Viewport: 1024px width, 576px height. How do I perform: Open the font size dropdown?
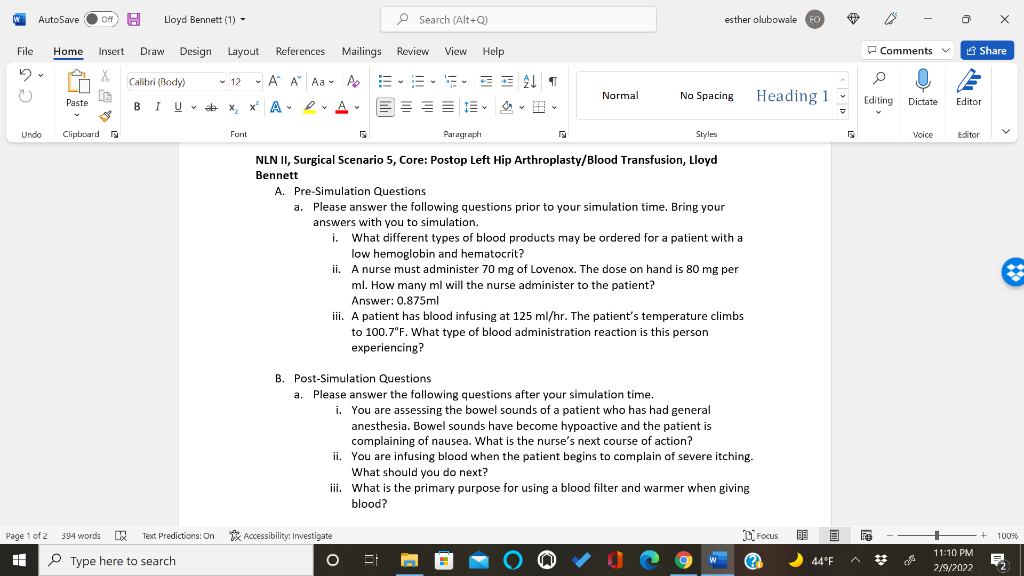pyautogui.click(x=258, y=82)
